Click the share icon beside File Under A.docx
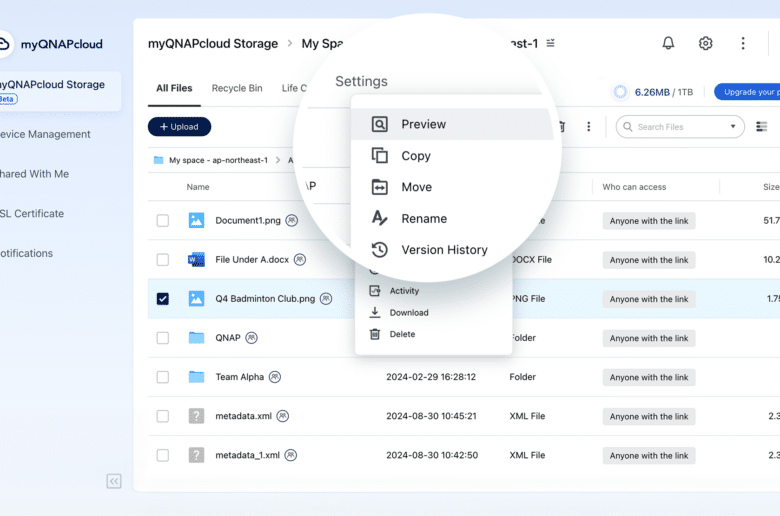Screen dimensions: 780x516 (299, 259)
